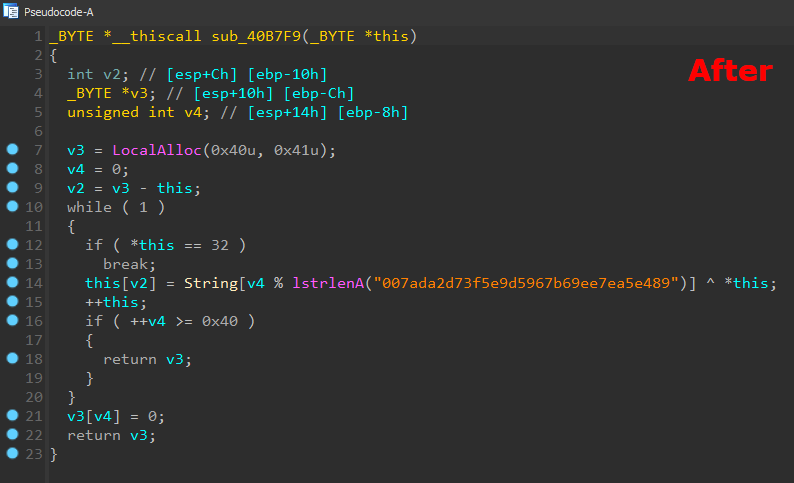
Task: Select lstrlenA function call
Action: pyautogui.click(x=328, y=283)
